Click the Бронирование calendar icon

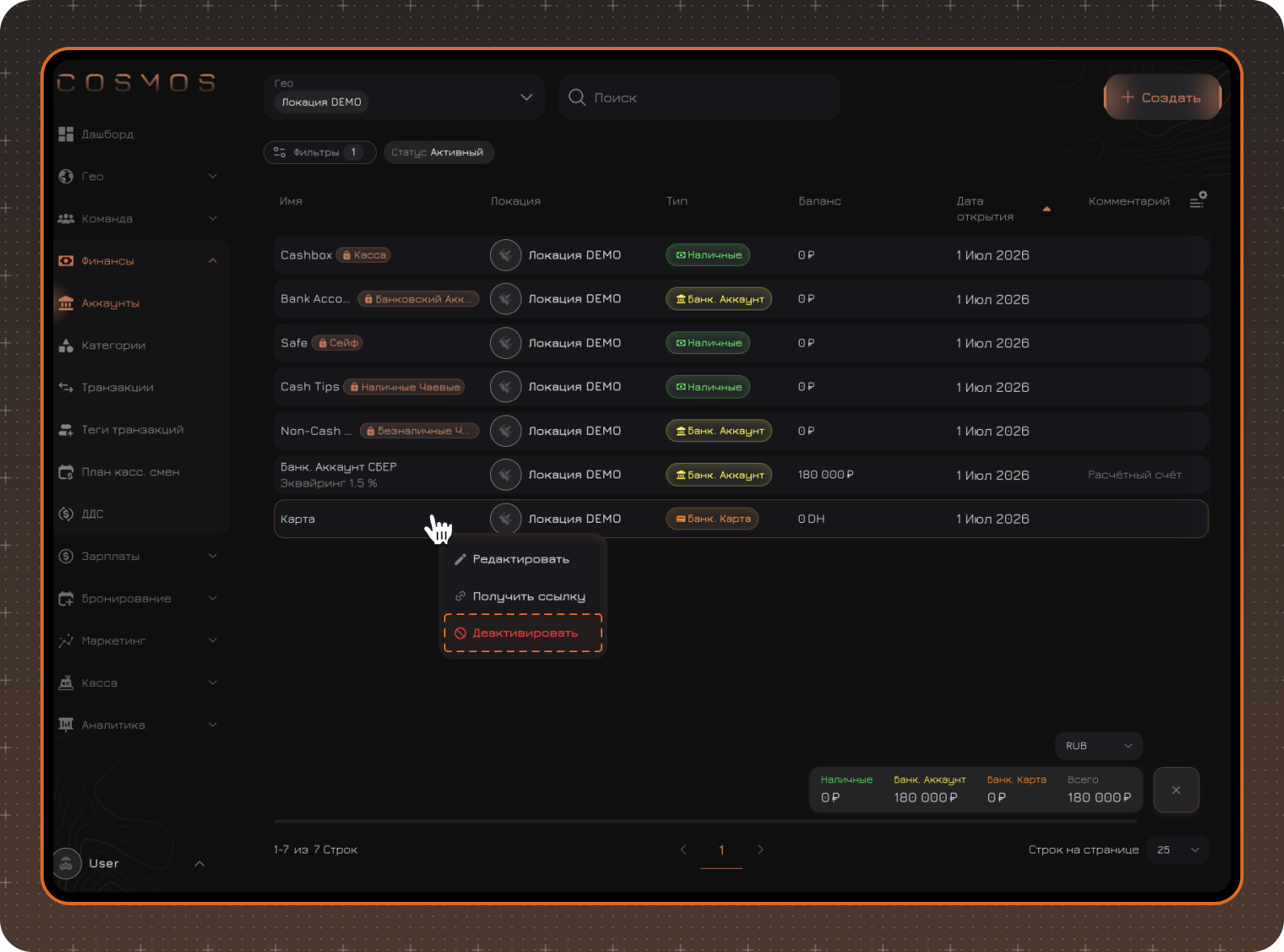[x=66, y=599]
